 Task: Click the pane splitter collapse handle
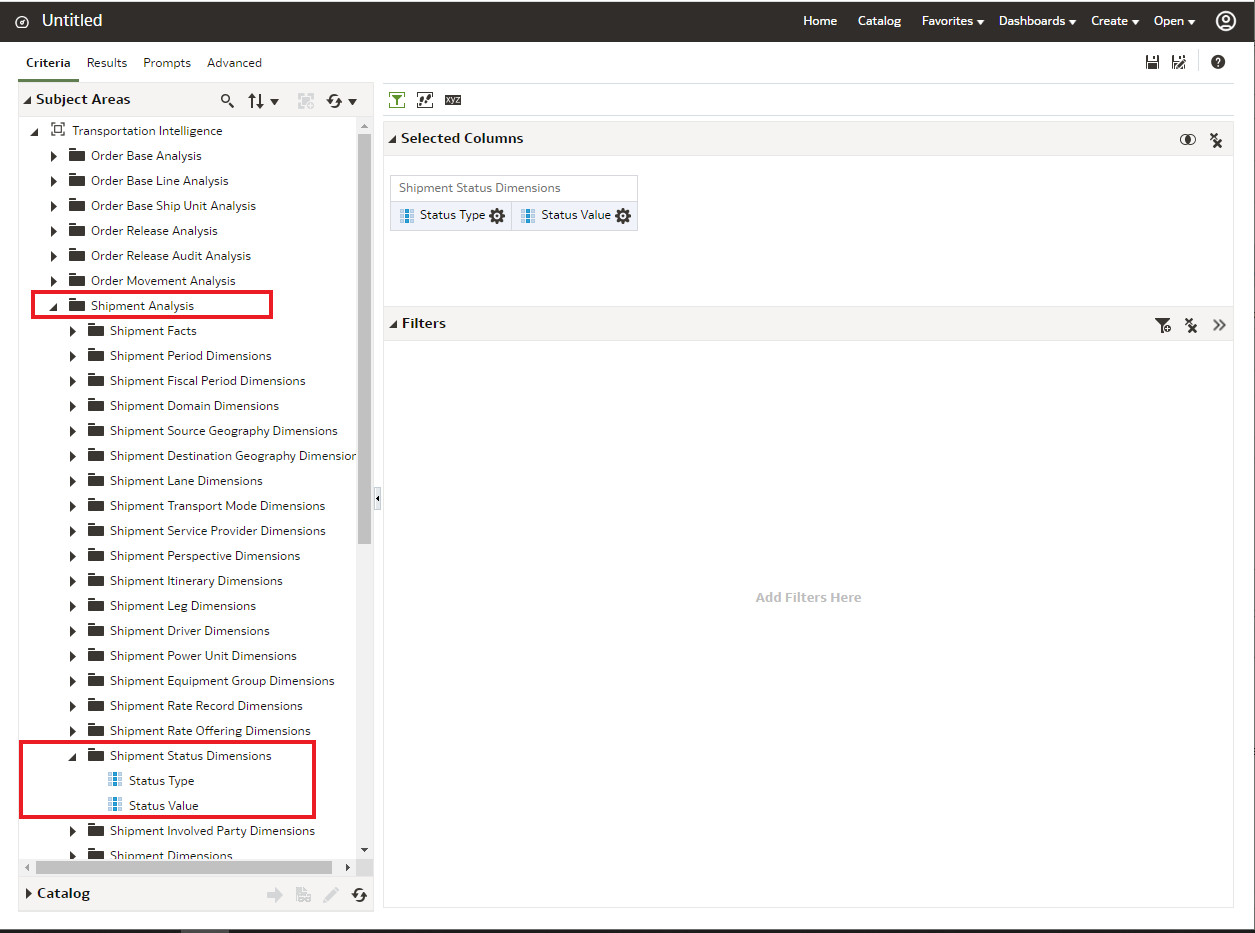coord(378,497)
